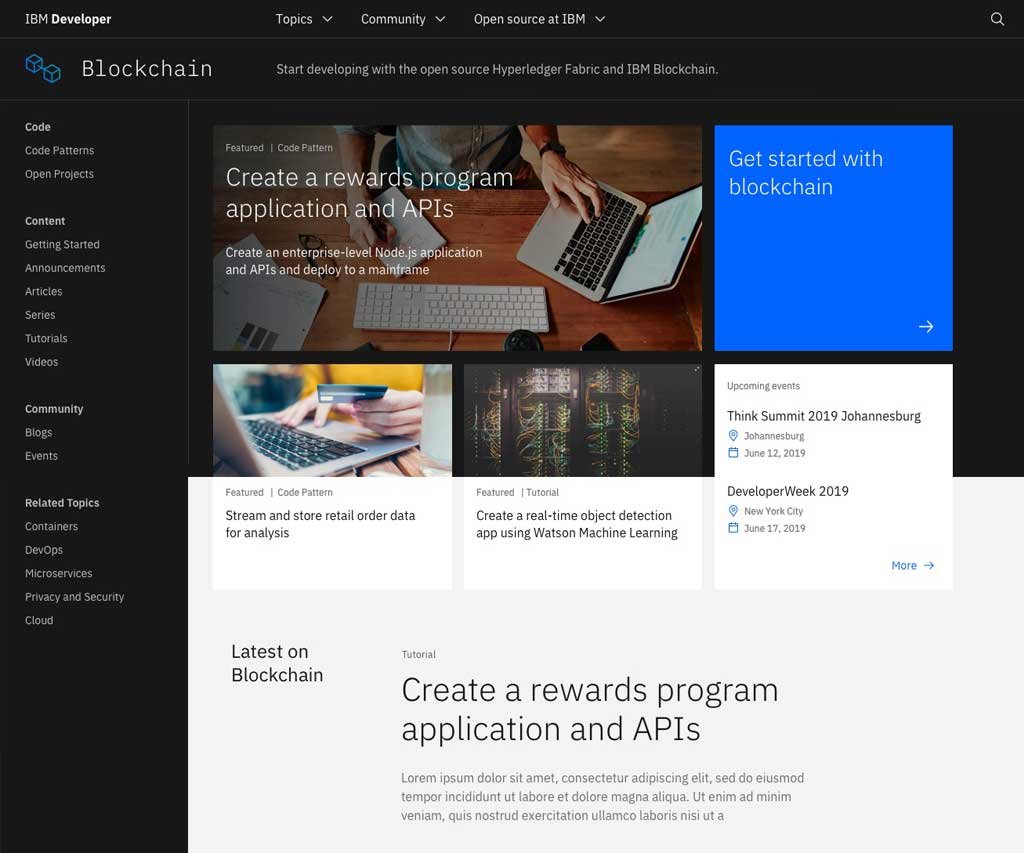This screenshot has width=1024, height=853.
Task: Click June 17, 2019 date text
Action: [x=775, y=528]
